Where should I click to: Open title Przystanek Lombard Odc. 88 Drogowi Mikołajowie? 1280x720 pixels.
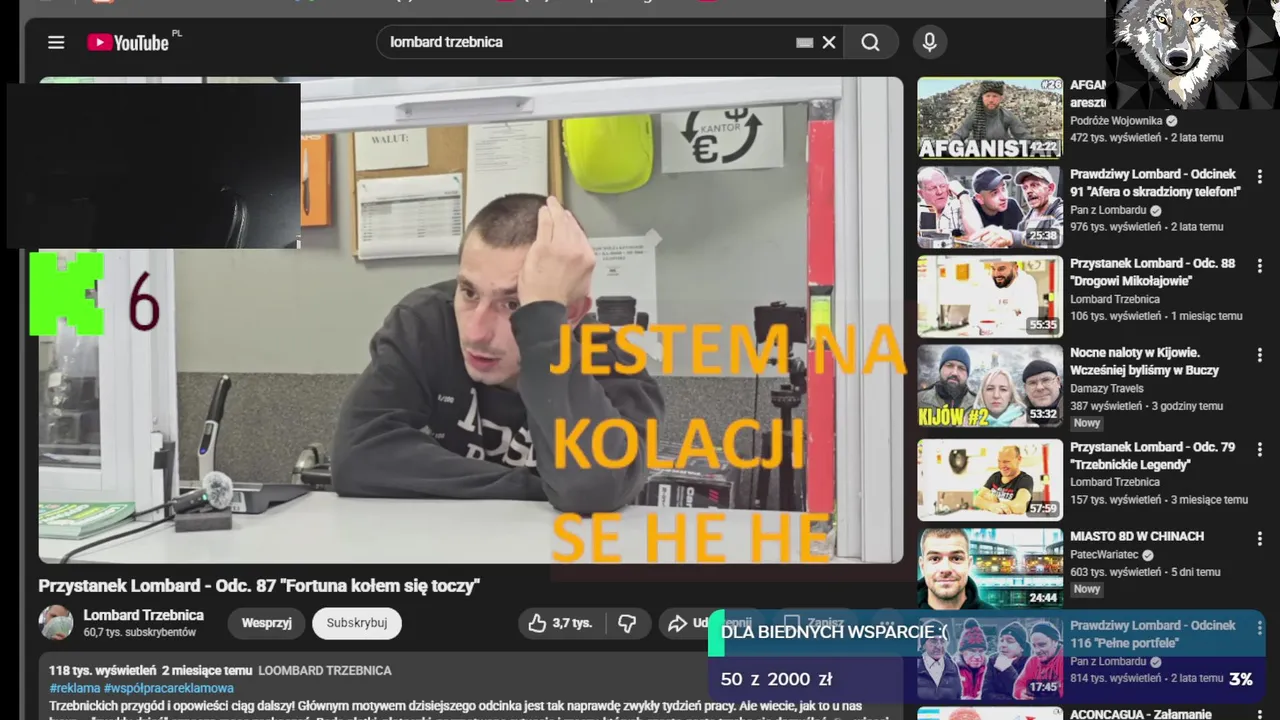pyautogui.click(x=1152, y=272)
